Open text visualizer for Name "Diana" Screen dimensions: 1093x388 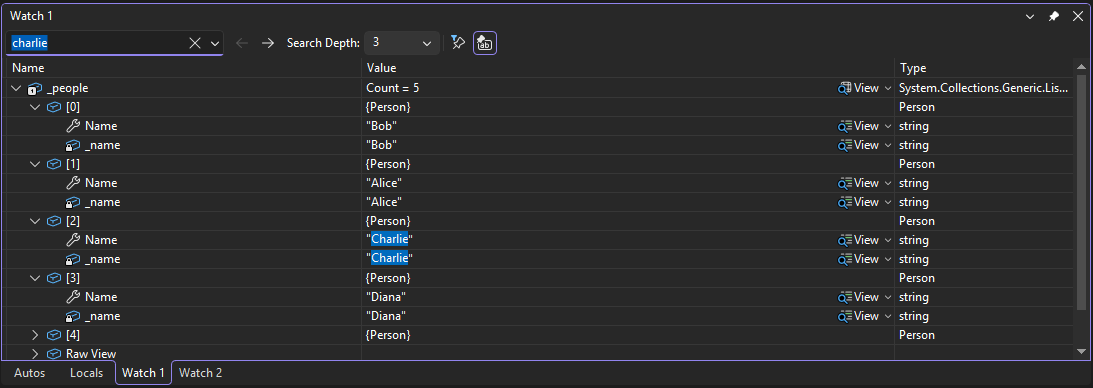[x=858, y=297]
